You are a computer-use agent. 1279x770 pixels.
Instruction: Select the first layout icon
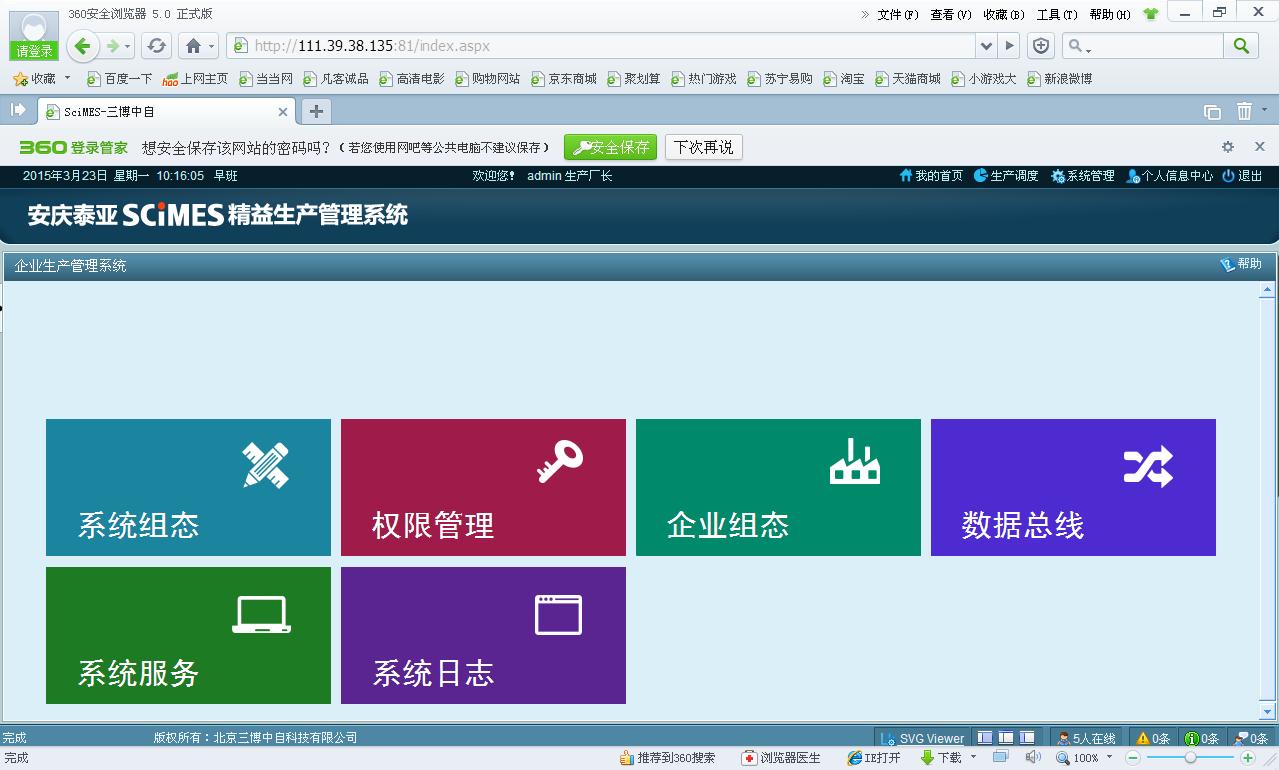tap(985, 738)
